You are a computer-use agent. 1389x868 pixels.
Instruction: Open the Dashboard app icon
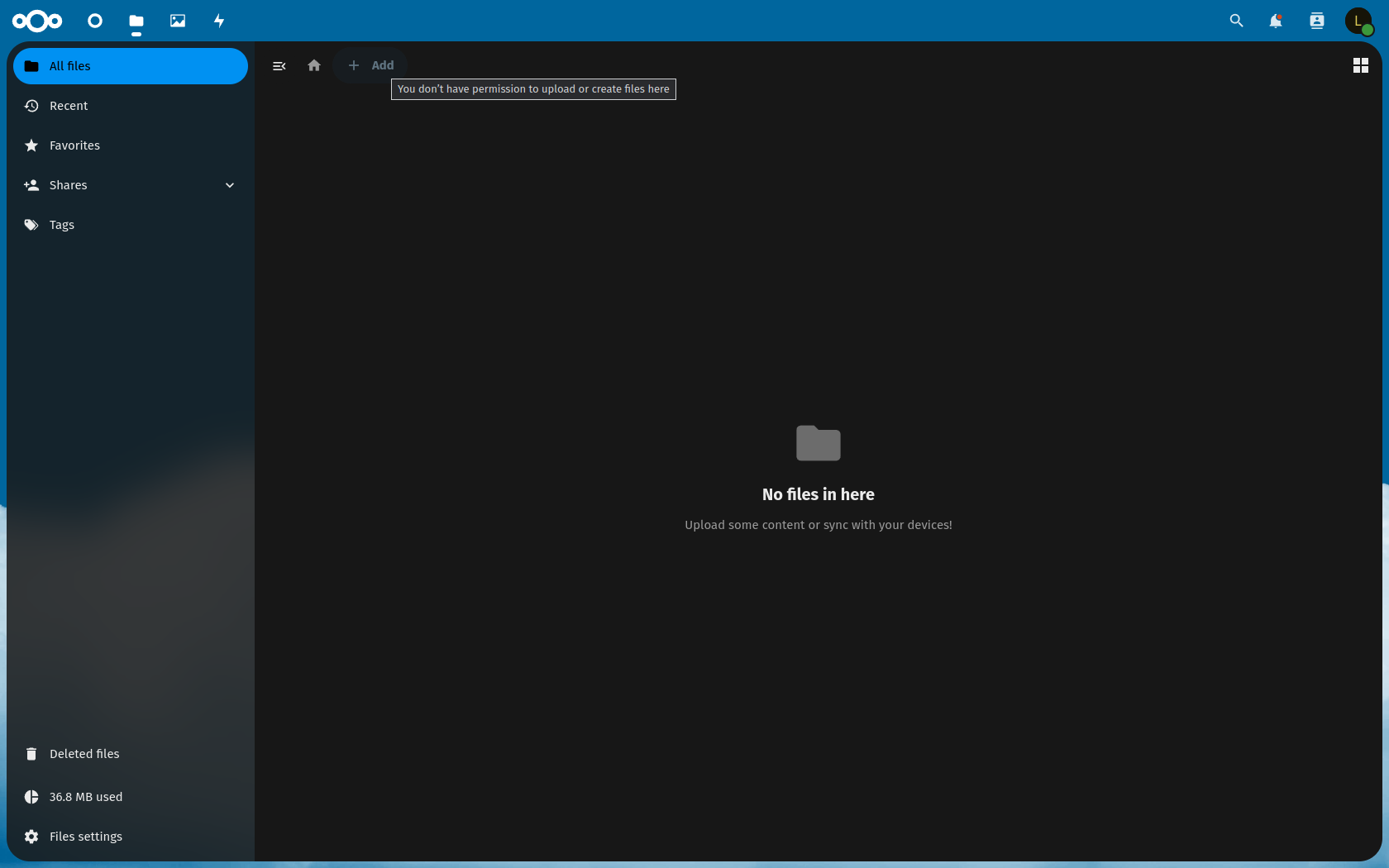[95, 21]
